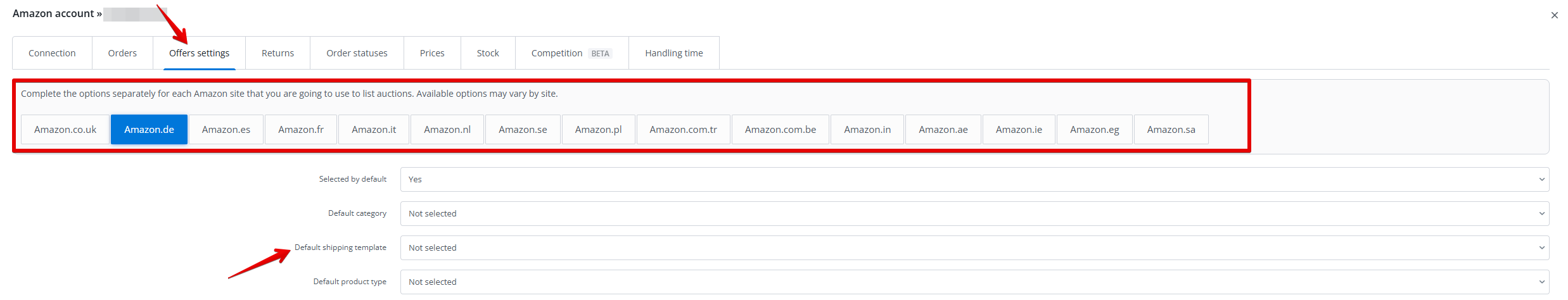Viewport: 1568px width, 300px height.
Task: Close the Amazon account dialog
Action: click(1554, 15)
